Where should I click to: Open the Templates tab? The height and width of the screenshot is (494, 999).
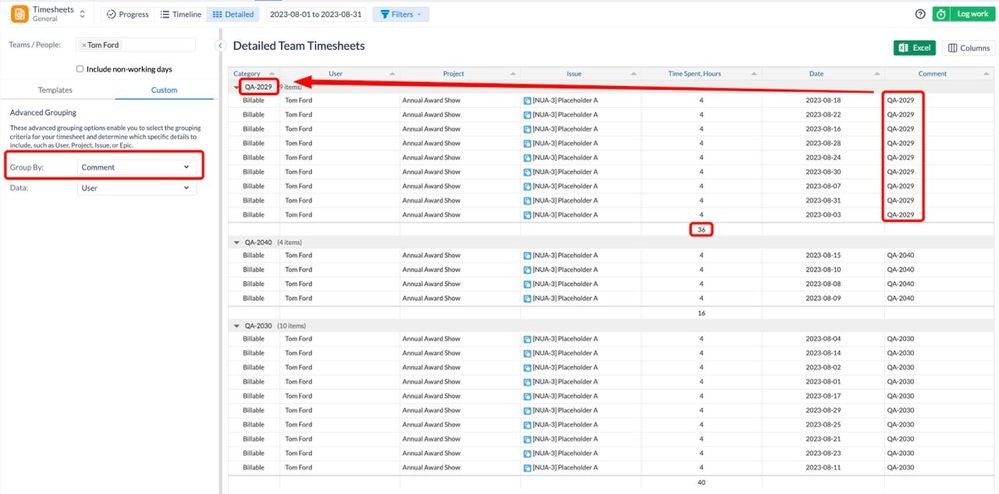point(55,90)
